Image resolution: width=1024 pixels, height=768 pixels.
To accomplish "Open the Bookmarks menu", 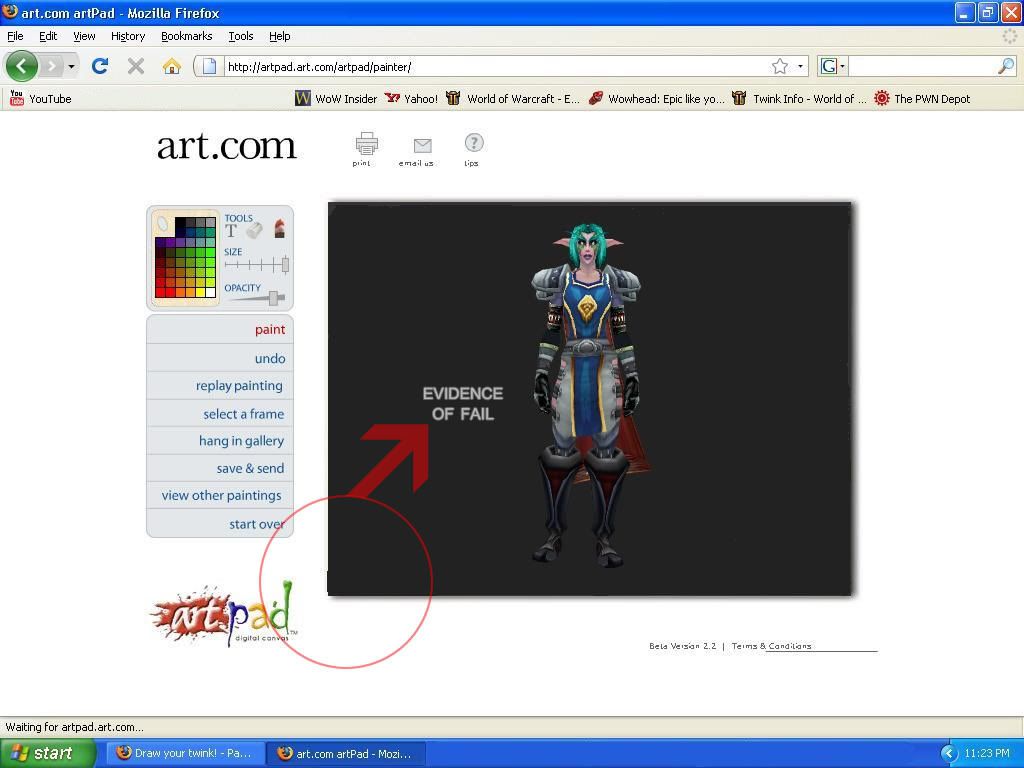I will coord(187,36).
